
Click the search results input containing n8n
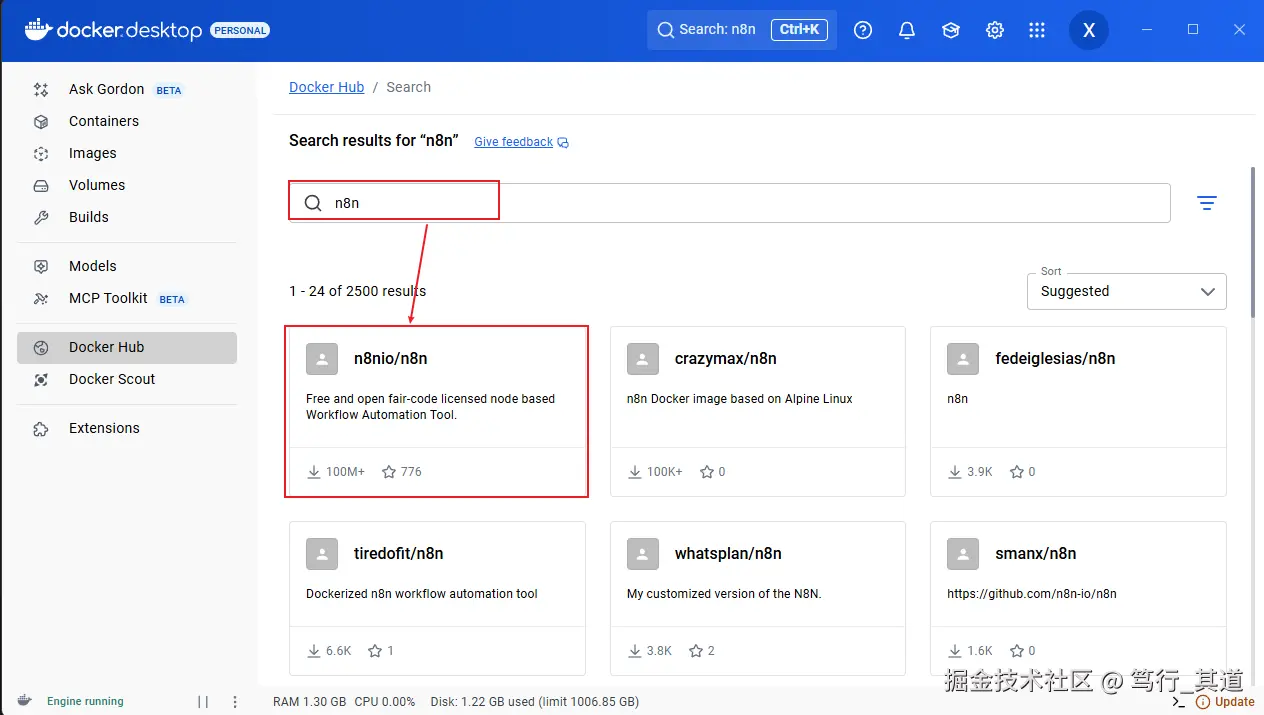pos(730,203)
